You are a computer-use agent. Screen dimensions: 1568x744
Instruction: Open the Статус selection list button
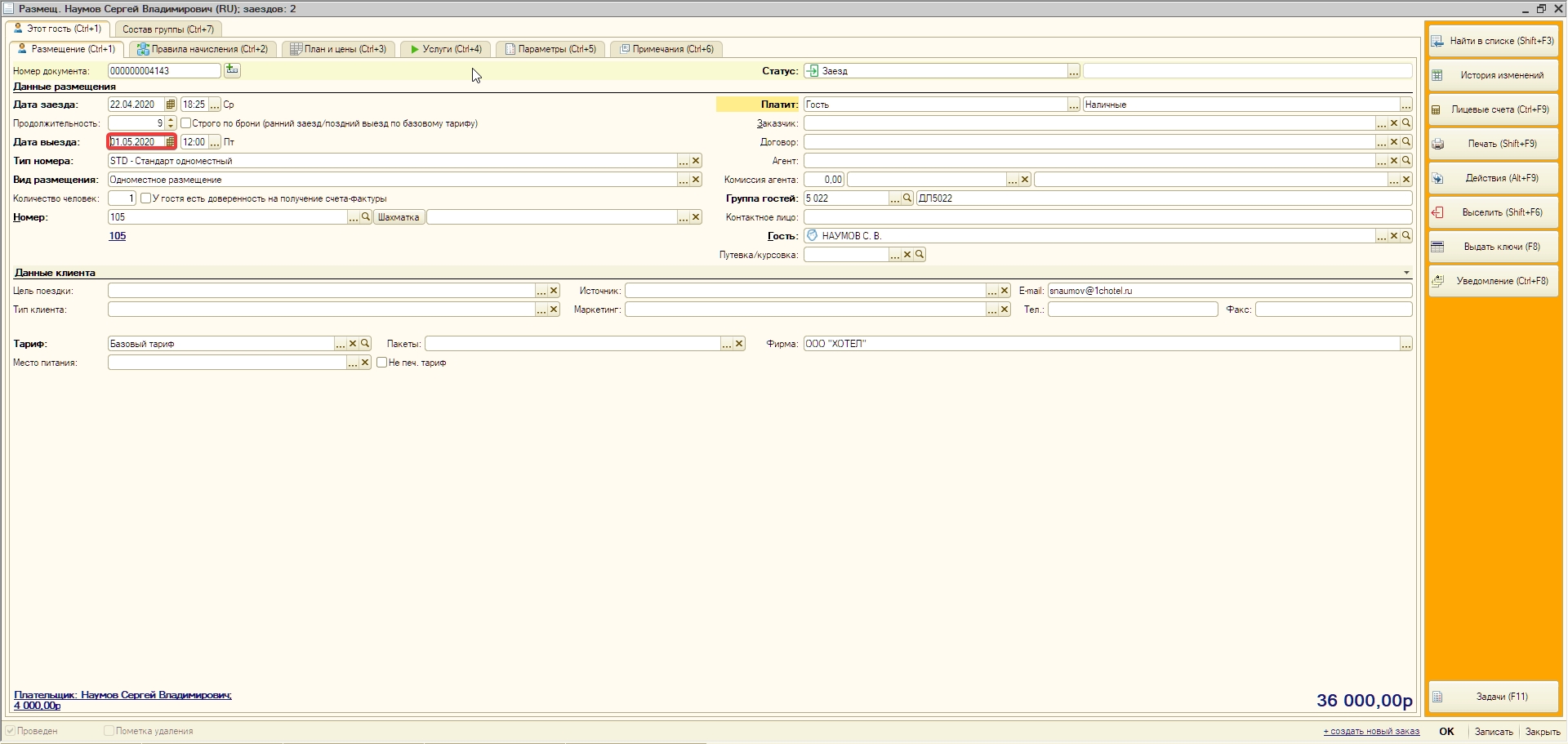(x=1074, y=71)
